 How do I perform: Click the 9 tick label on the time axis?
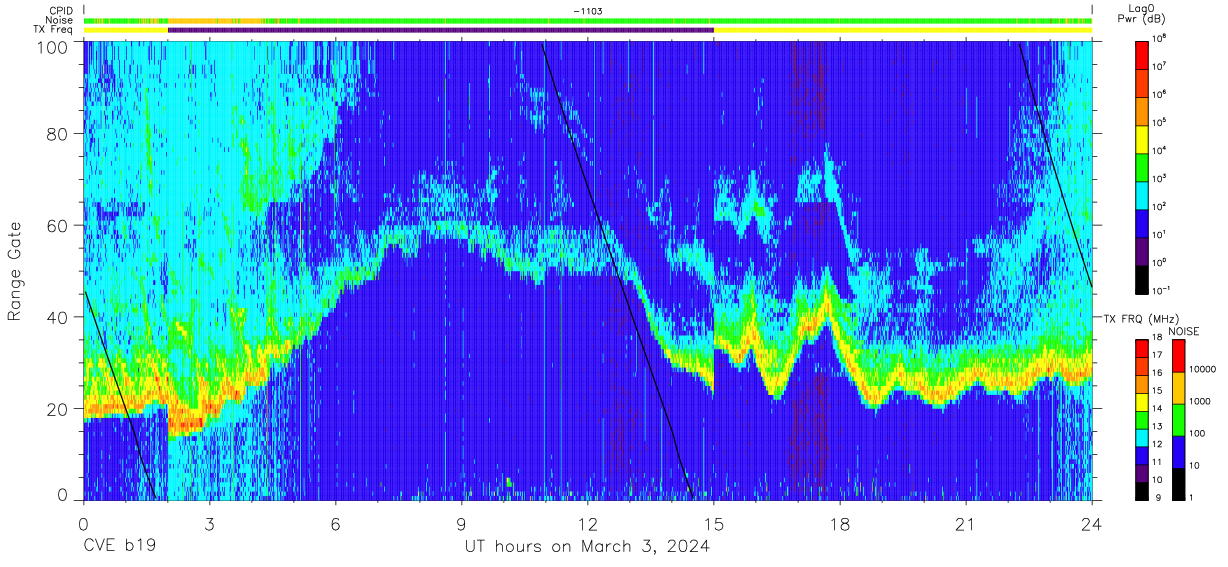461,524
